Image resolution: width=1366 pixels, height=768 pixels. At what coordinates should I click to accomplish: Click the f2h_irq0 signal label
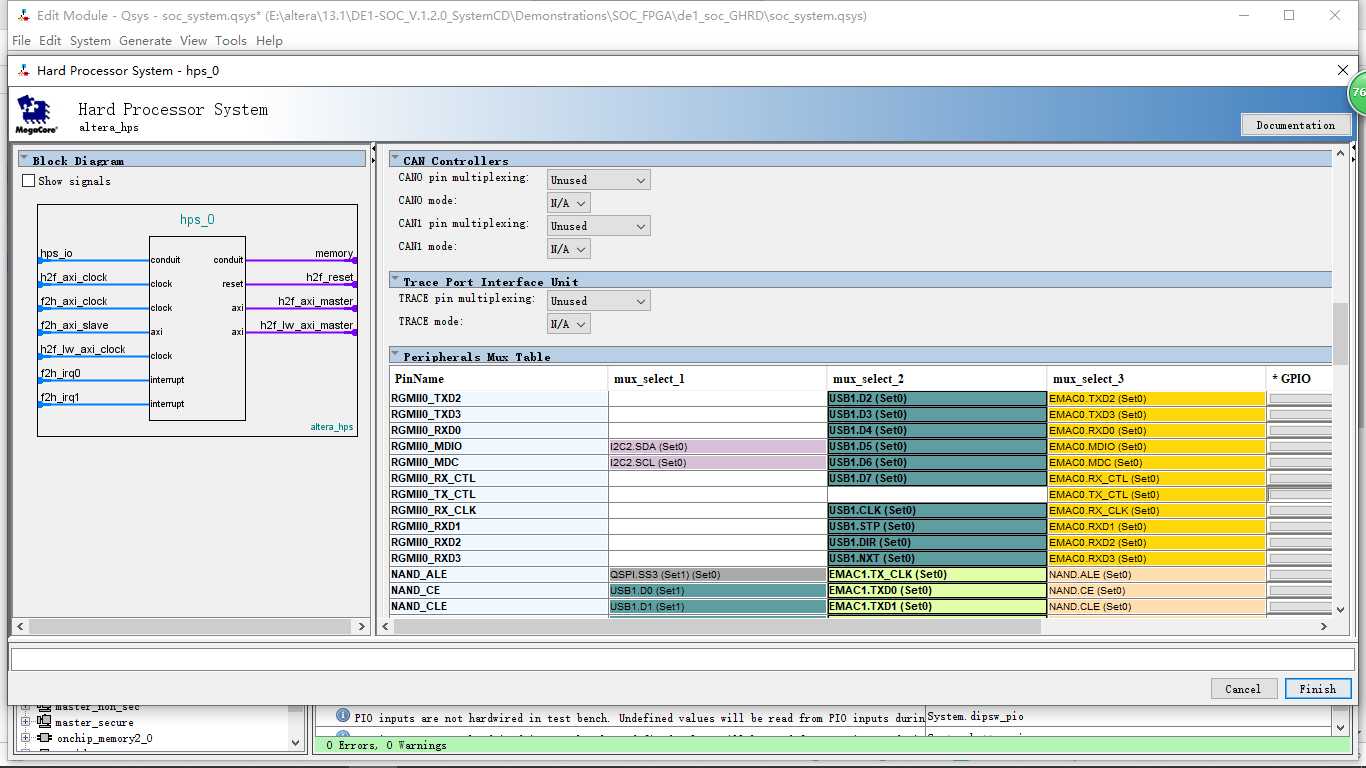60,373
